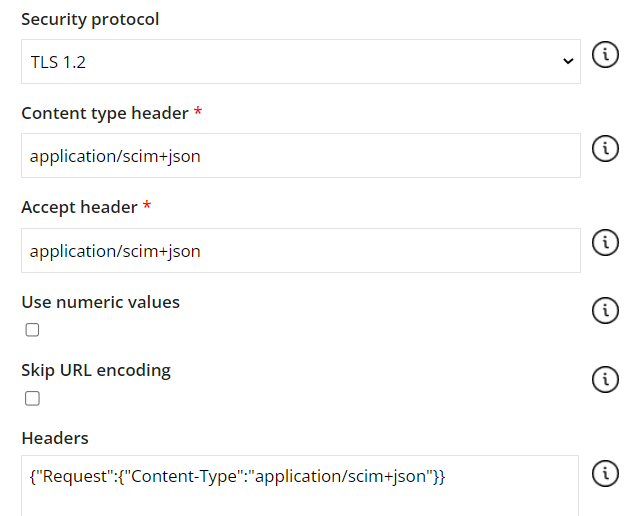This screenshot has width=639, height=516.
Task: View info about Use numeric values
Action: pyautogui.click(x=605, y=311)
